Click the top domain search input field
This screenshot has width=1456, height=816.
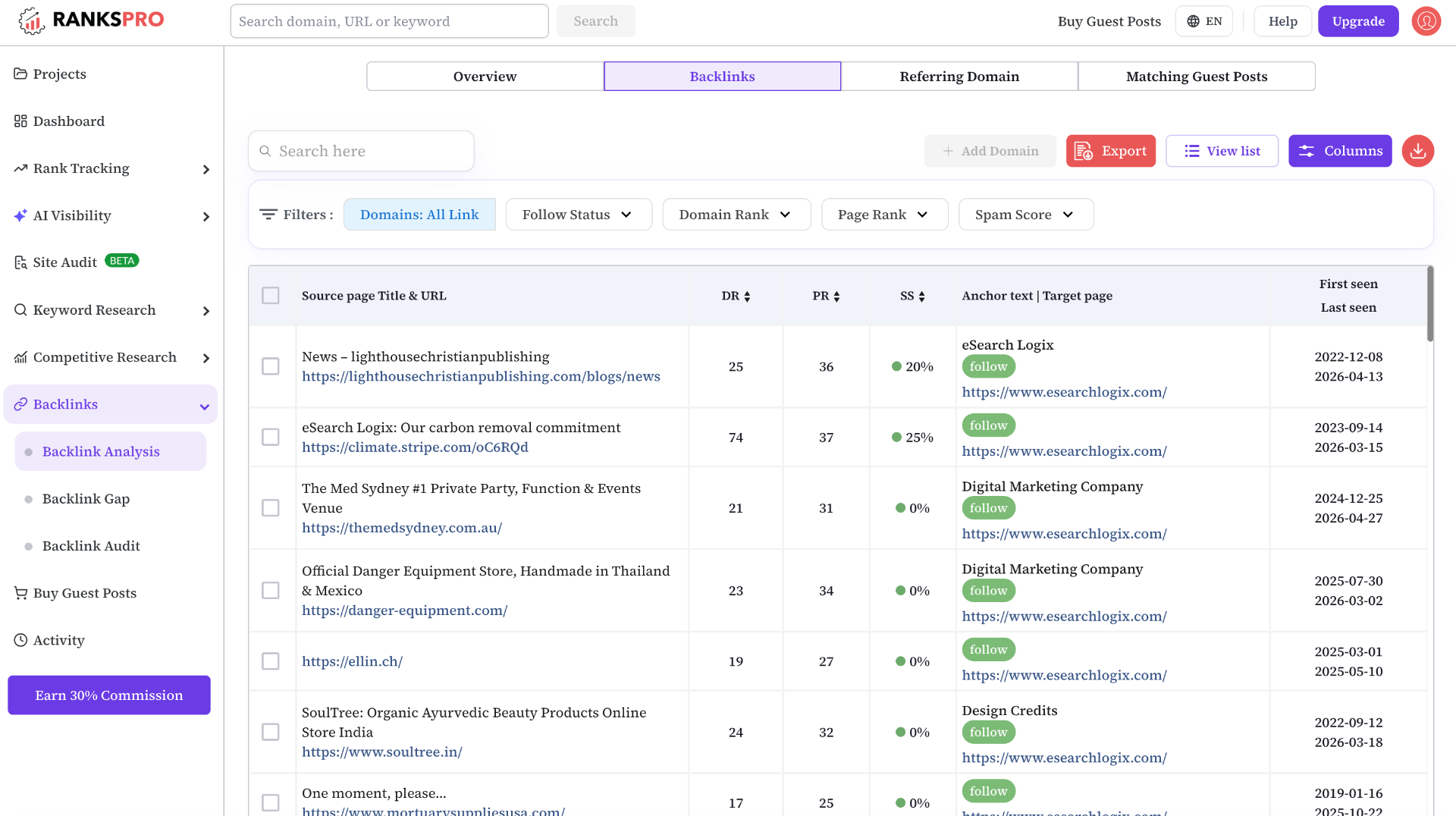point(389,21)
